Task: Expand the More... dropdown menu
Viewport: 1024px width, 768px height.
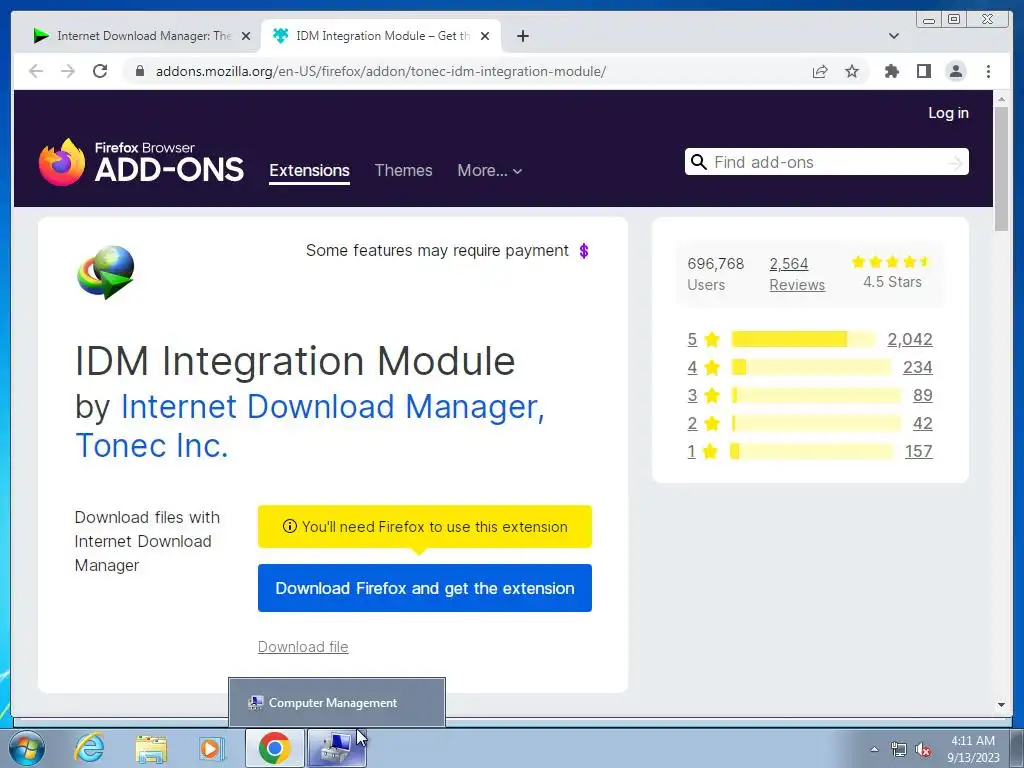Action: (489, 170)
